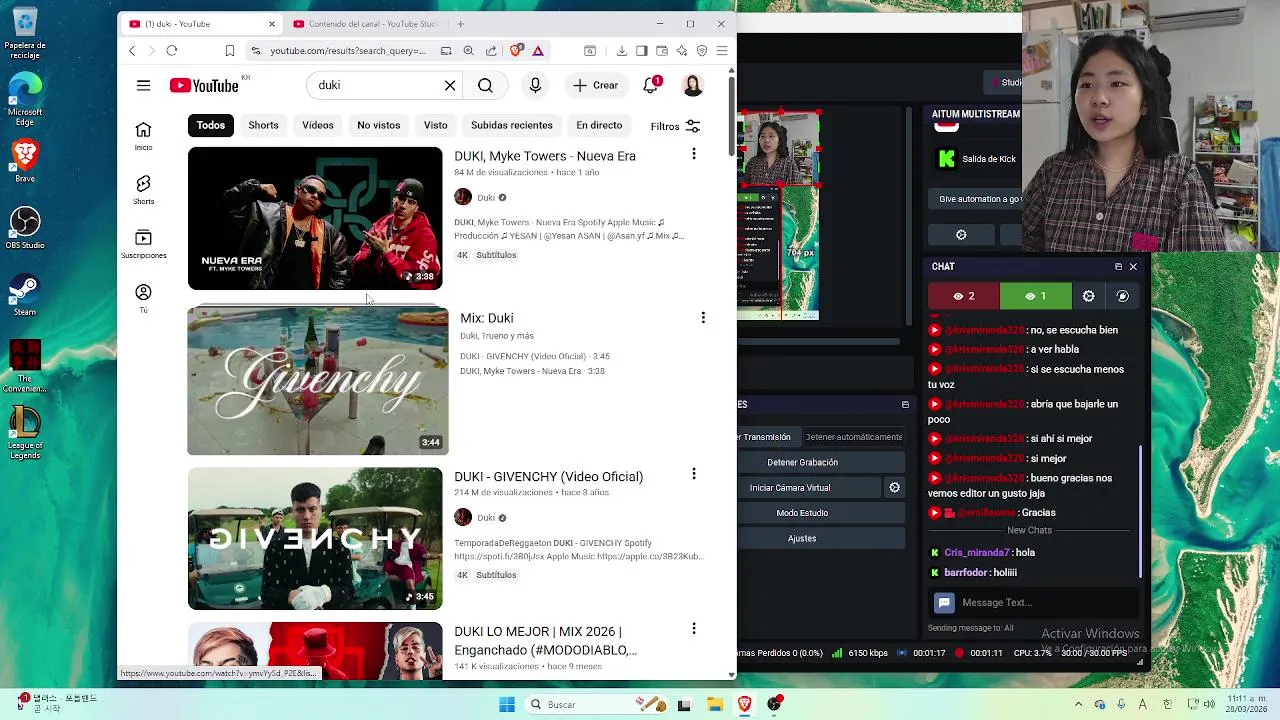Open Suscripciones in the sidebar
The image size is (1280, 720).
143,244
